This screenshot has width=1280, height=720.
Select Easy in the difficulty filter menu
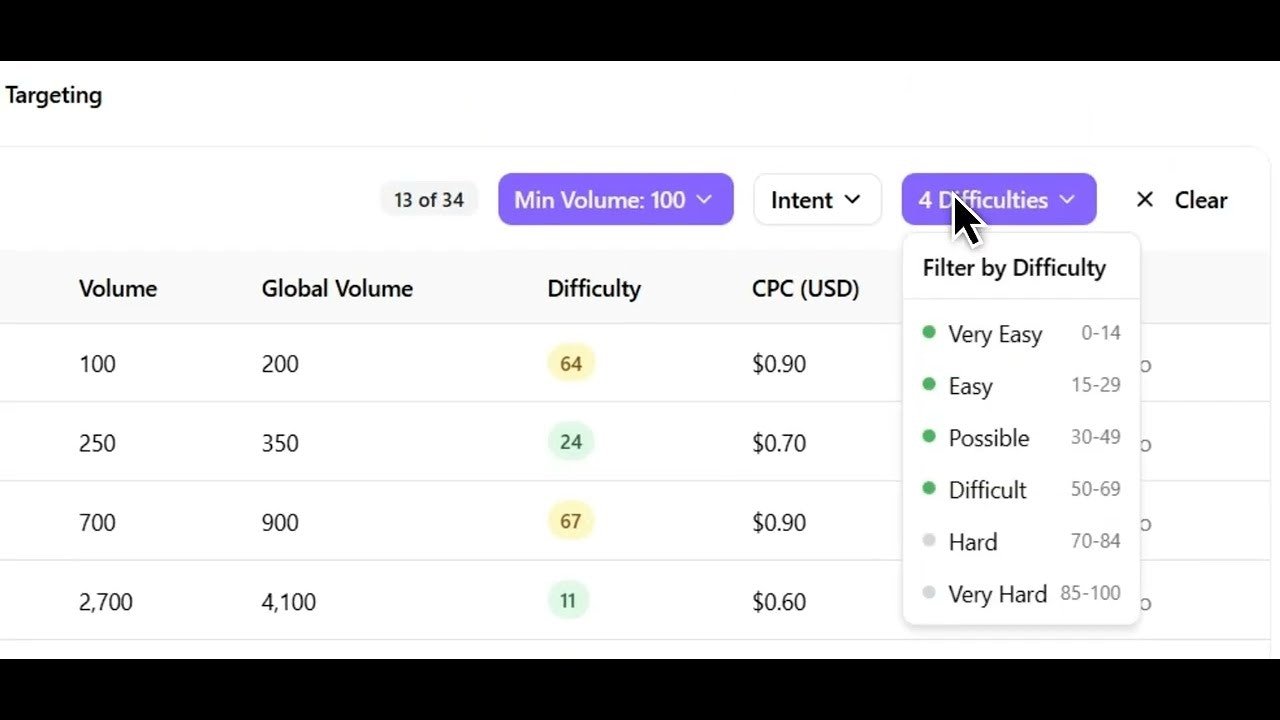point(970,385)
